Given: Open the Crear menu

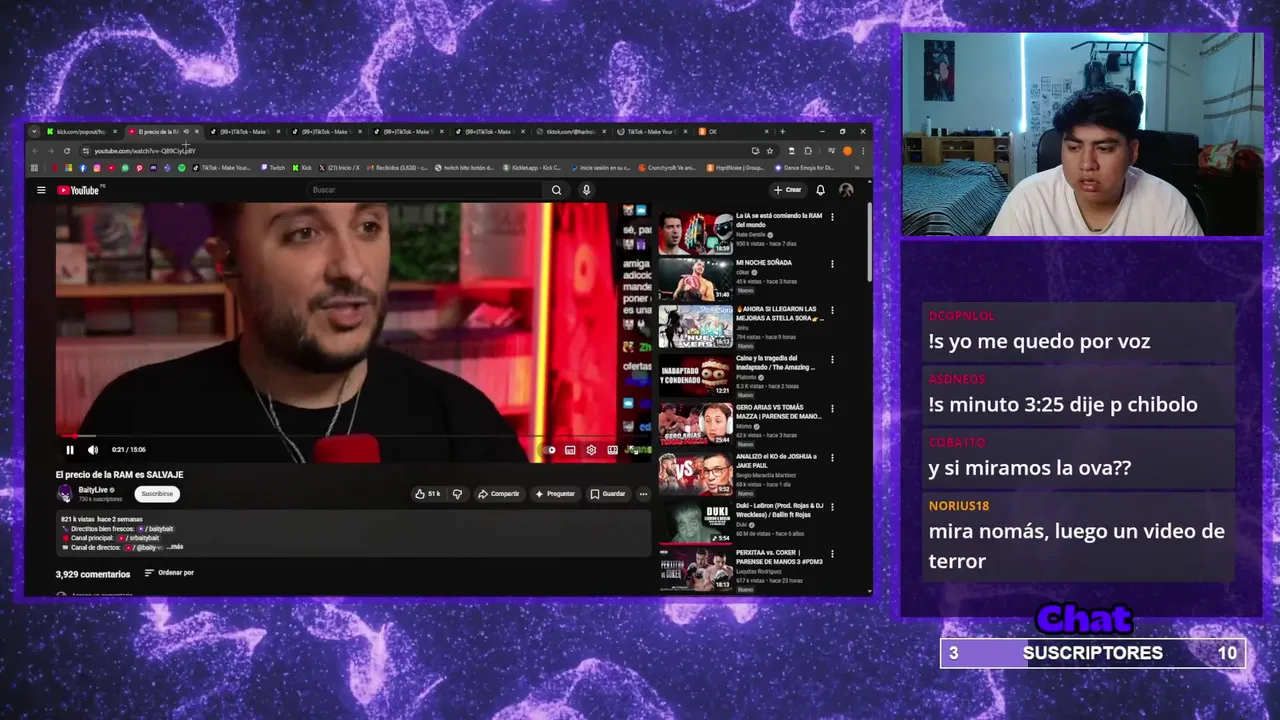Looking at the screenshot, I should pos(788,190).
